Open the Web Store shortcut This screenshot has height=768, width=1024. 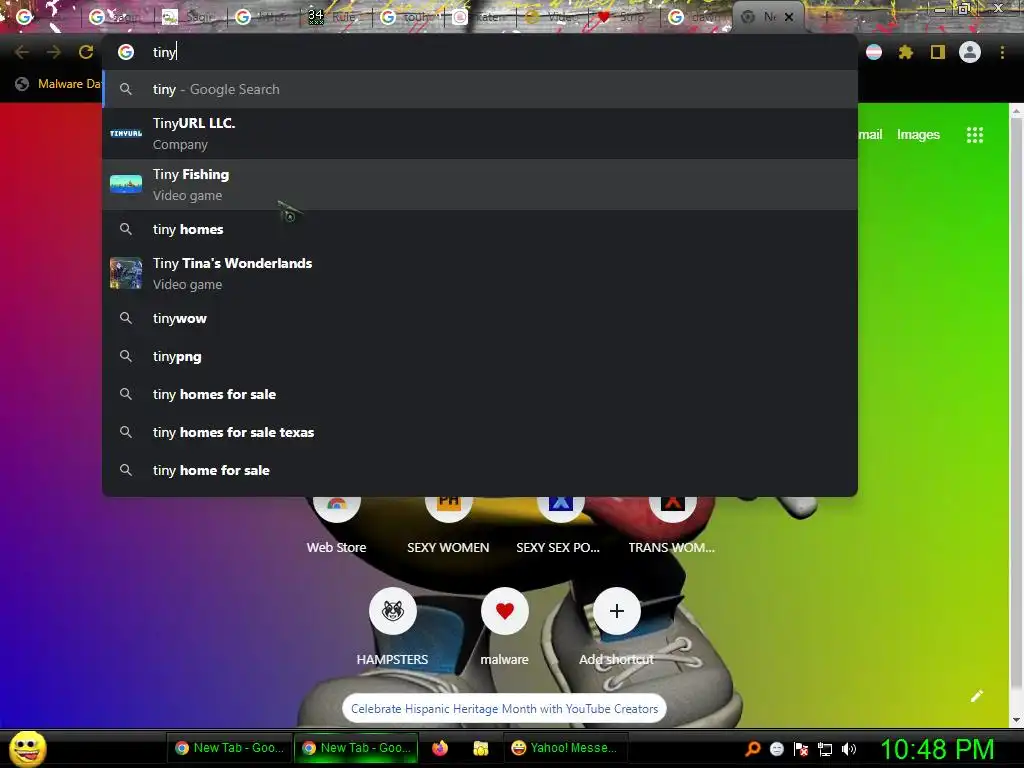tap(336, 524)
